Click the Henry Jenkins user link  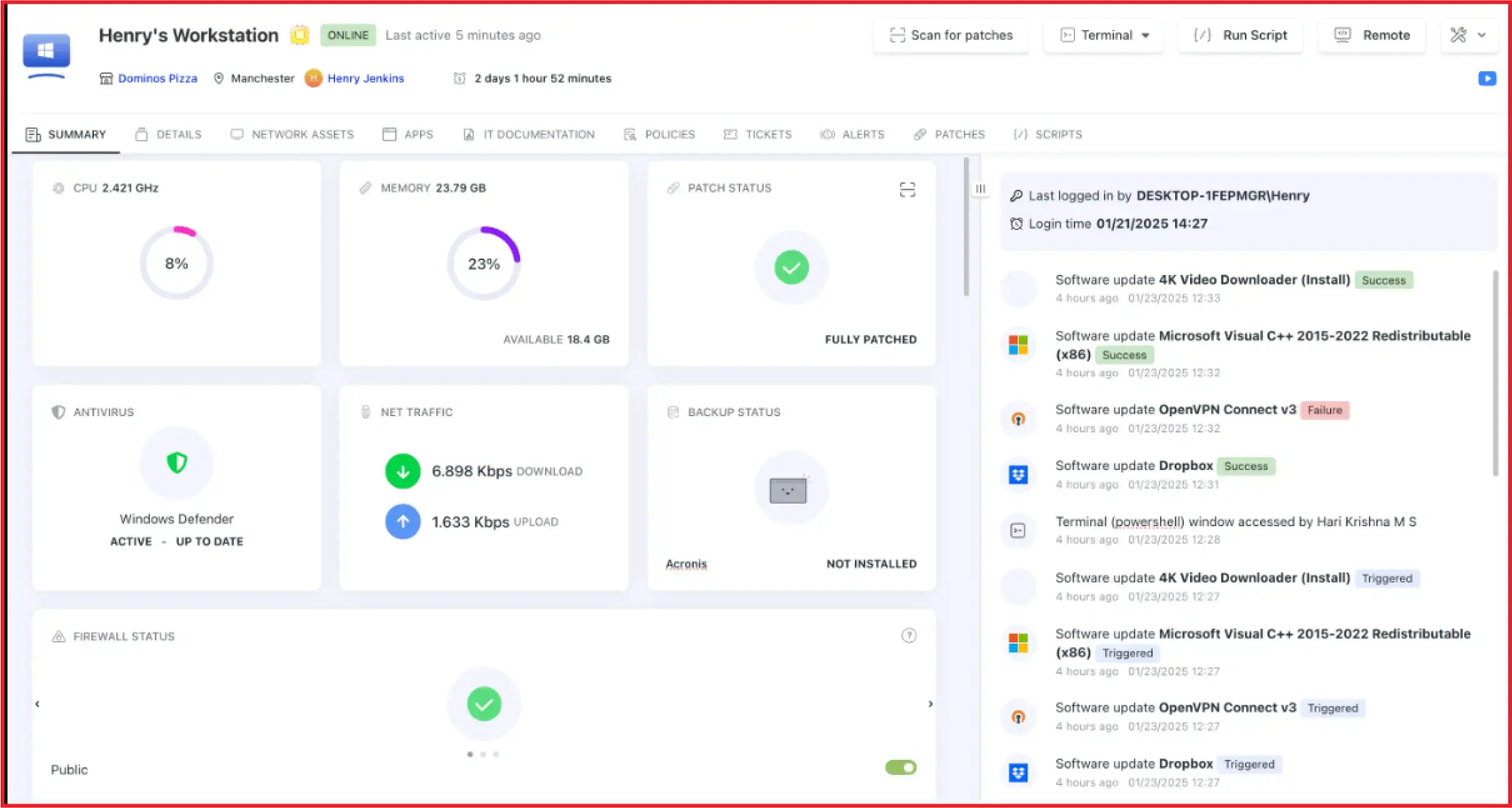366,78
